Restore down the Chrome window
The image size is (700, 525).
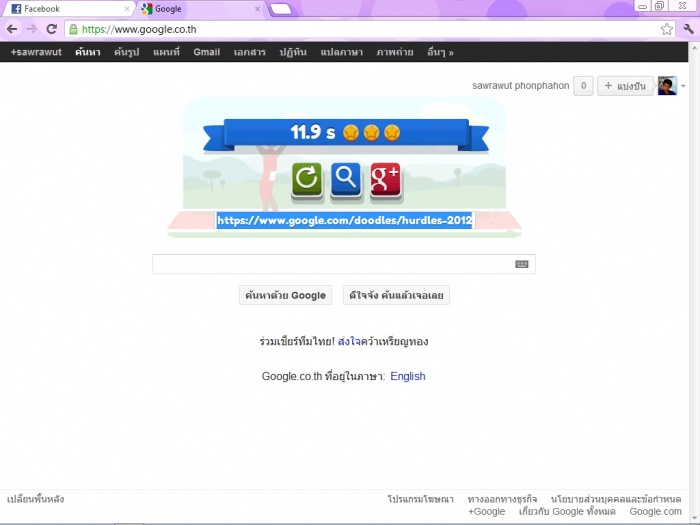pyautogui.click(x=659, y=6)
